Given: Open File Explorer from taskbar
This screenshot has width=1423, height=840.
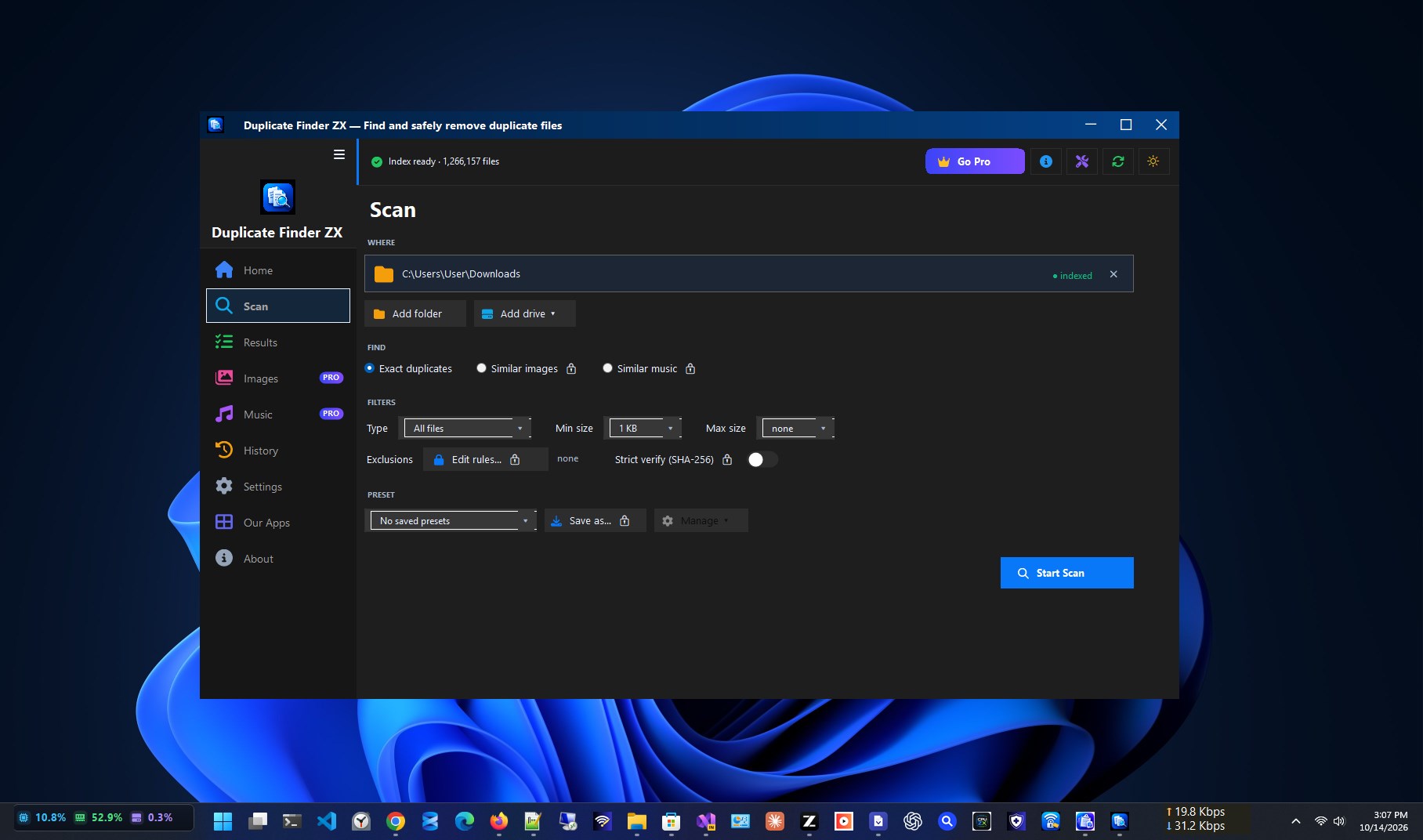Looking at the screenshot, I should (637, 820).
